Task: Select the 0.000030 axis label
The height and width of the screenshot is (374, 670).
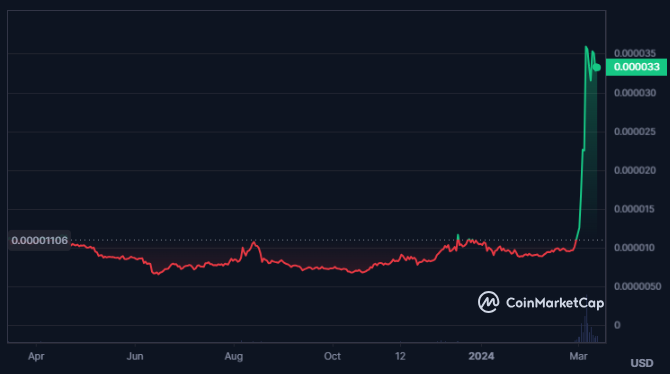Action: tap(635, 93)
